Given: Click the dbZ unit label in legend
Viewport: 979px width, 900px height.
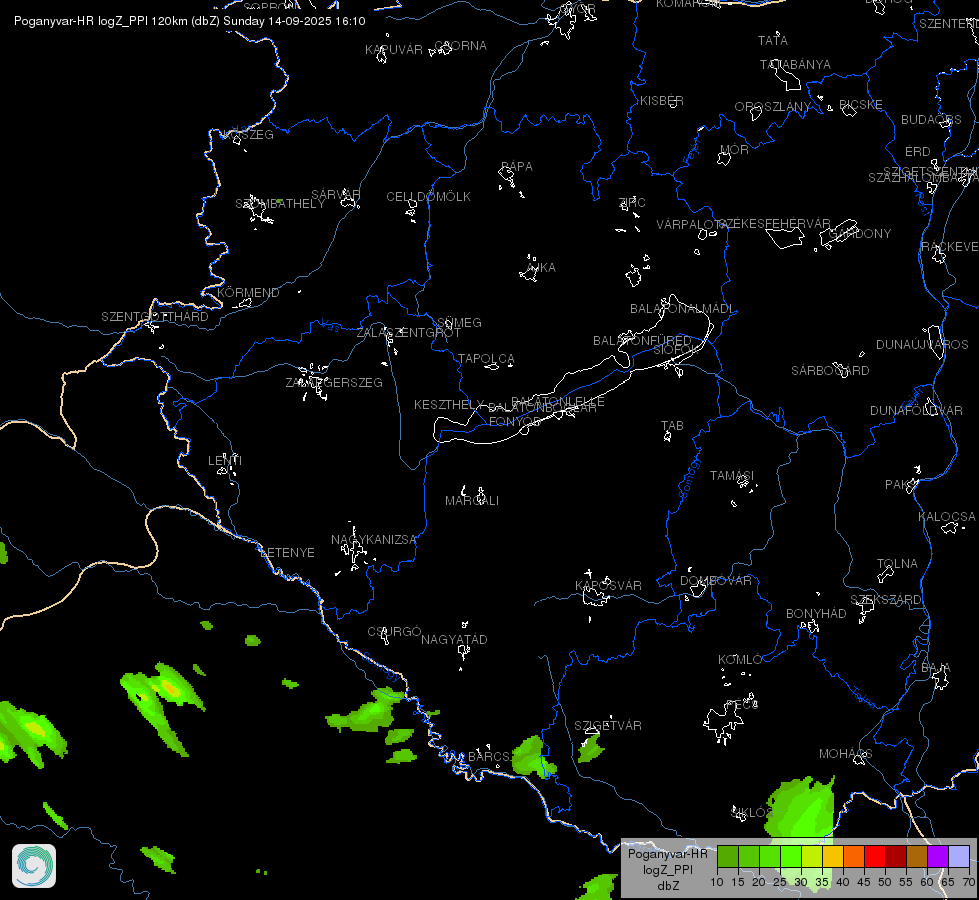Looking at the screenshot, I should (x=667, y=886).
